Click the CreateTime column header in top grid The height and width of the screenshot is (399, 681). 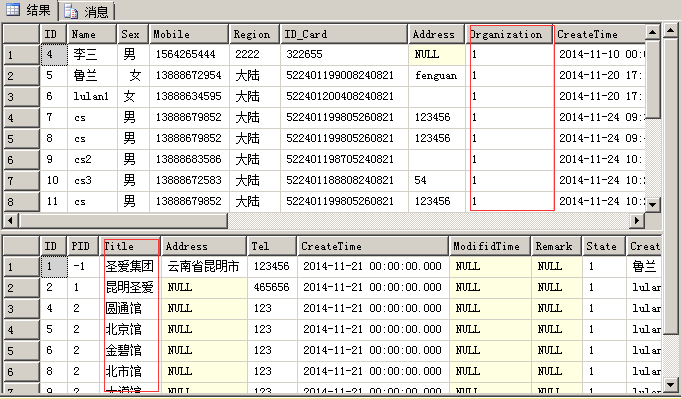[600, 34]
